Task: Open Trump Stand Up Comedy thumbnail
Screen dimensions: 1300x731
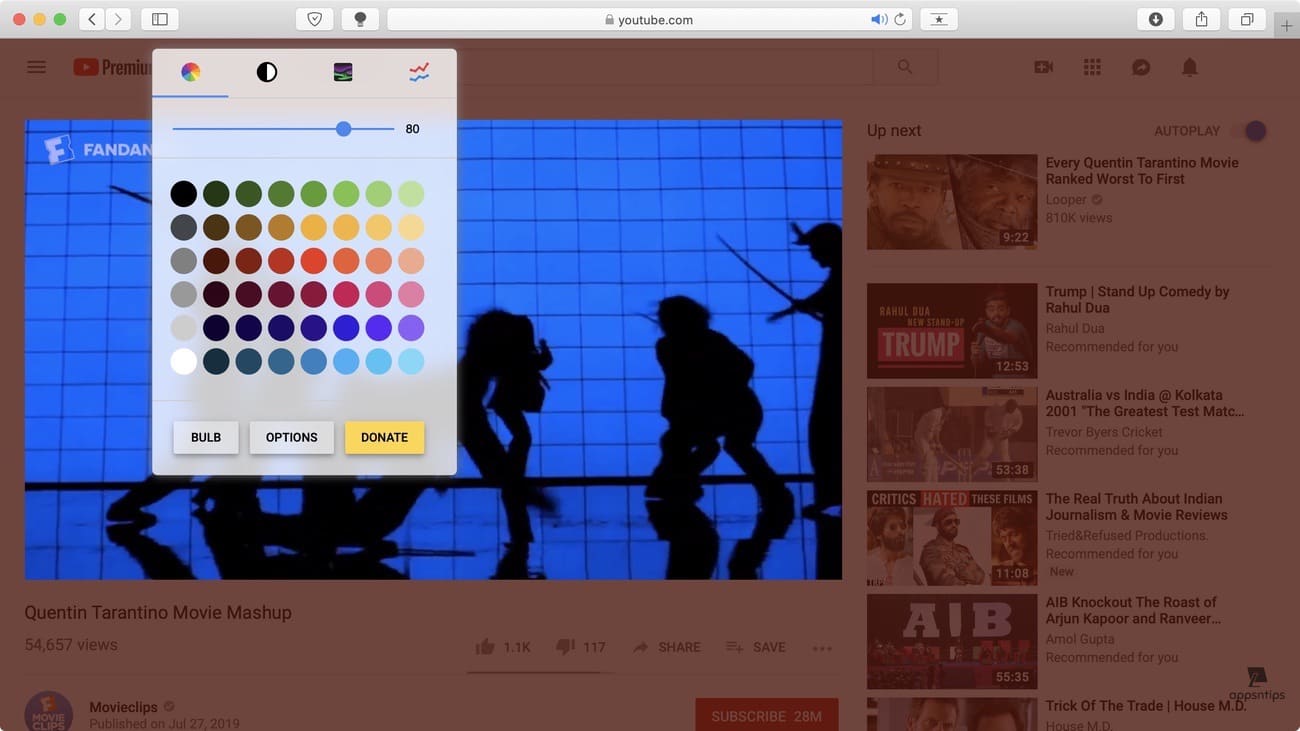Action: [952, 331]
